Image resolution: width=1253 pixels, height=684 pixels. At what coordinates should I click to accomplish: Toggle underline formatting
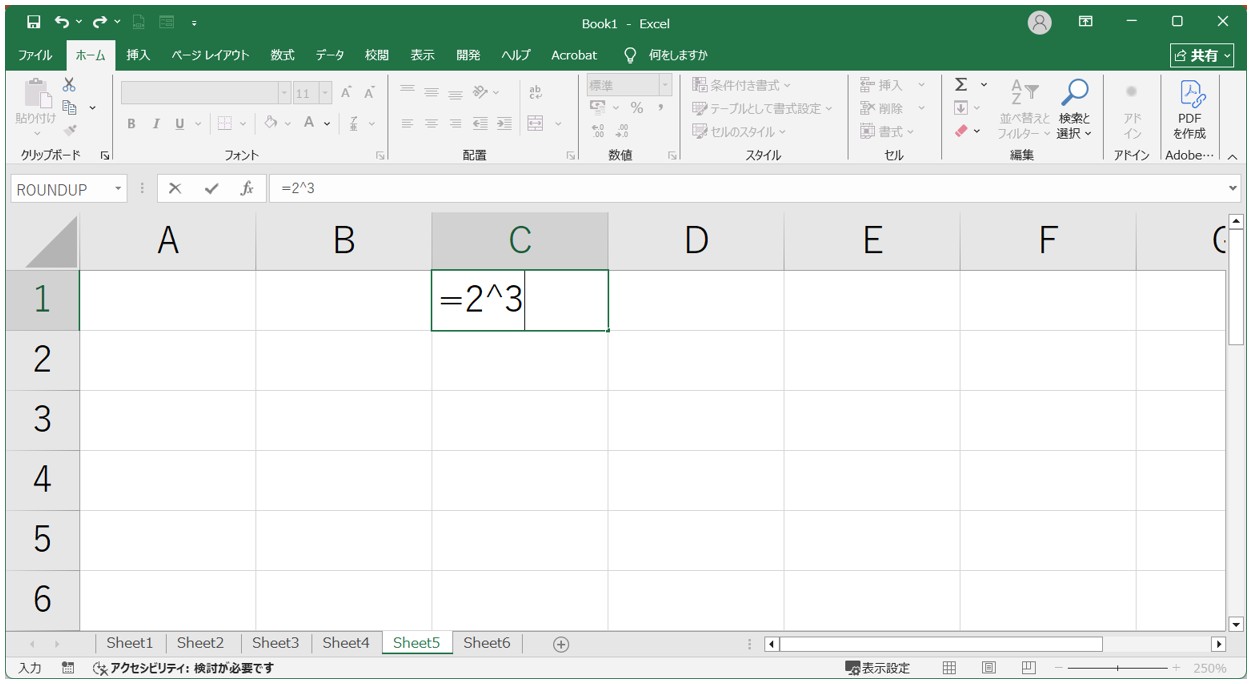(180, 123)
